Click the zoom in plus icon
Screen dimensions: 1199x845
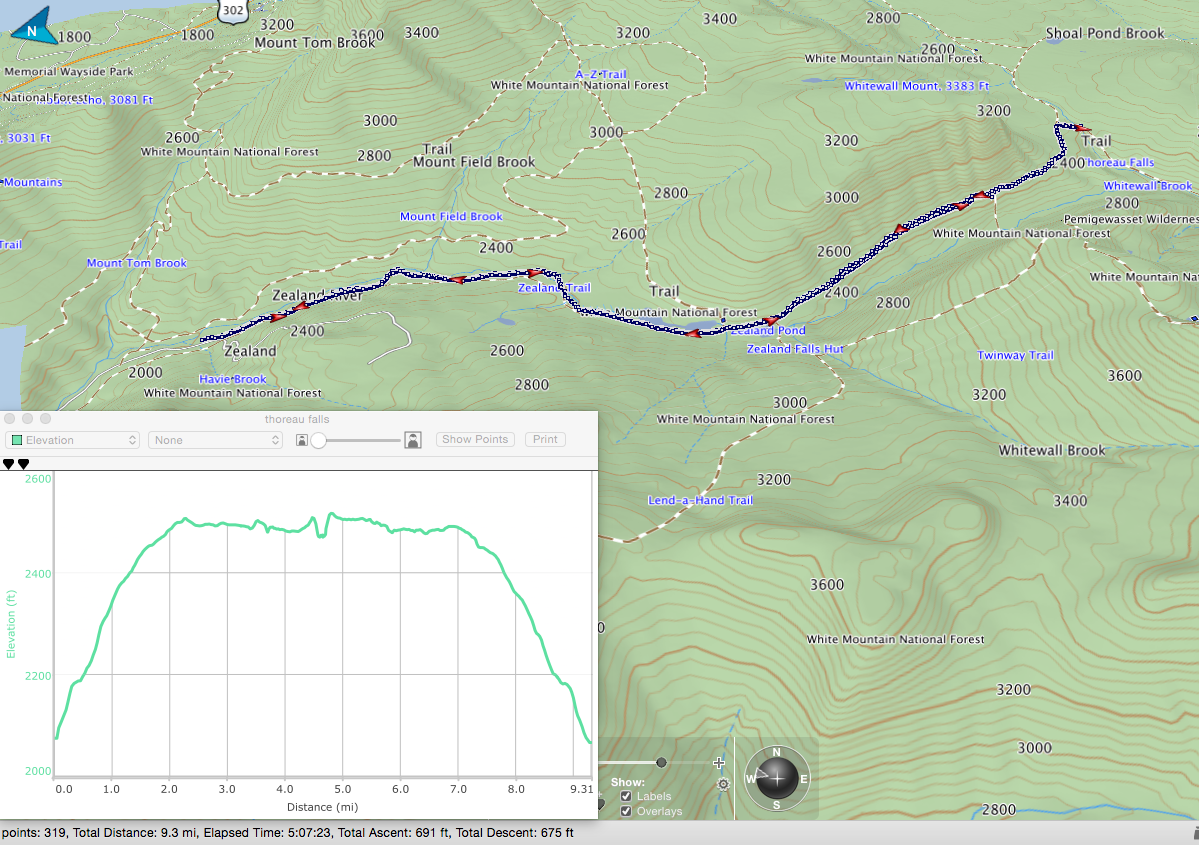(x=719, y=763)
